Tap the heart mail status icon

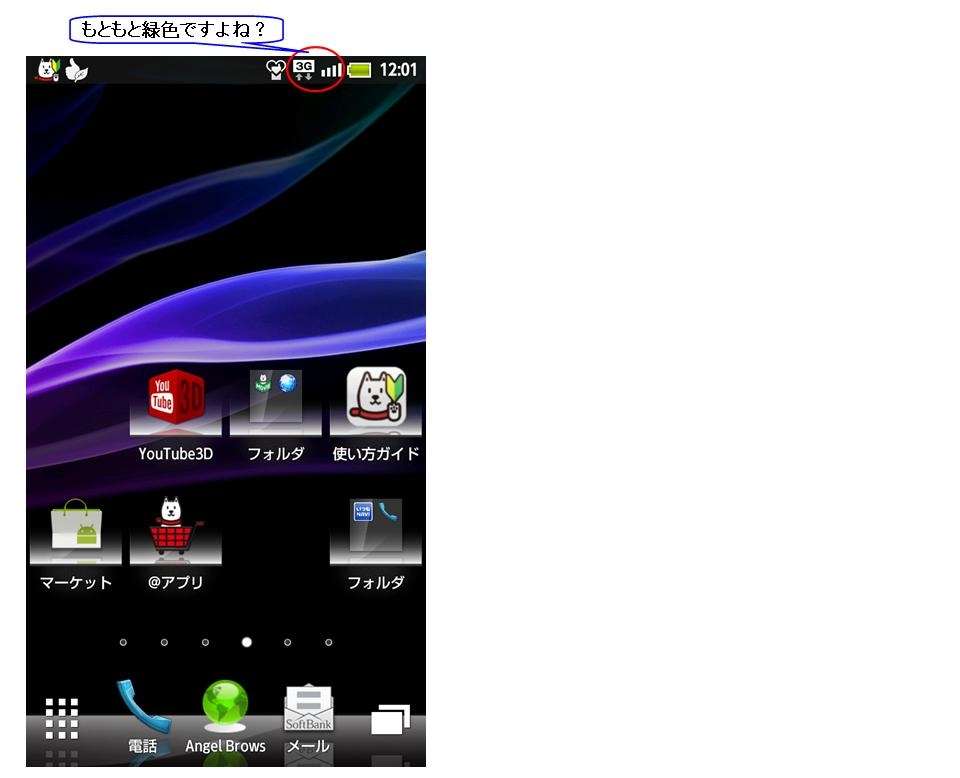pyautogui.click(x=276, y=70)
